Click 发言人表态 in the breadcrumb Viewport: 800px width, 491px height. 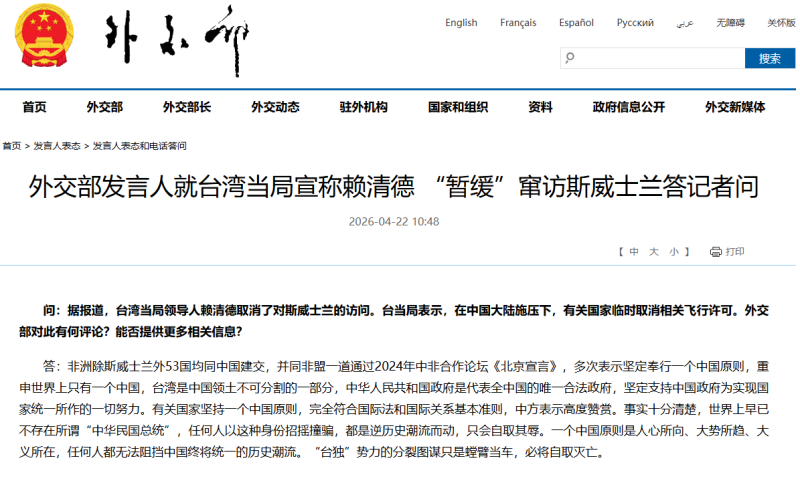[57, 146]
